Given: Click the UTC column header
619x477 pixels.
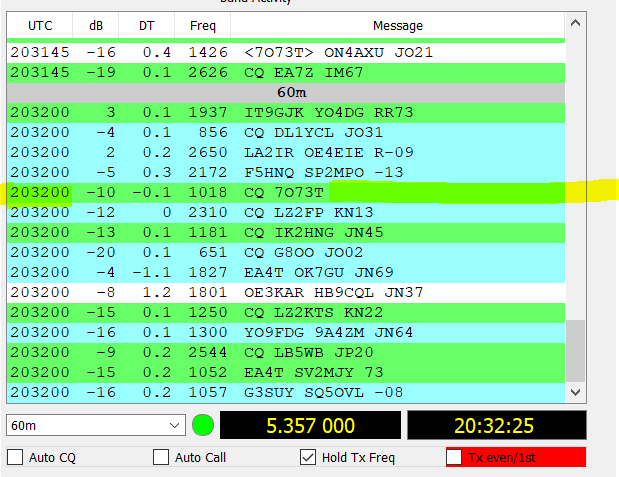Looking at the screenshot, I should (x=40, y=25).
